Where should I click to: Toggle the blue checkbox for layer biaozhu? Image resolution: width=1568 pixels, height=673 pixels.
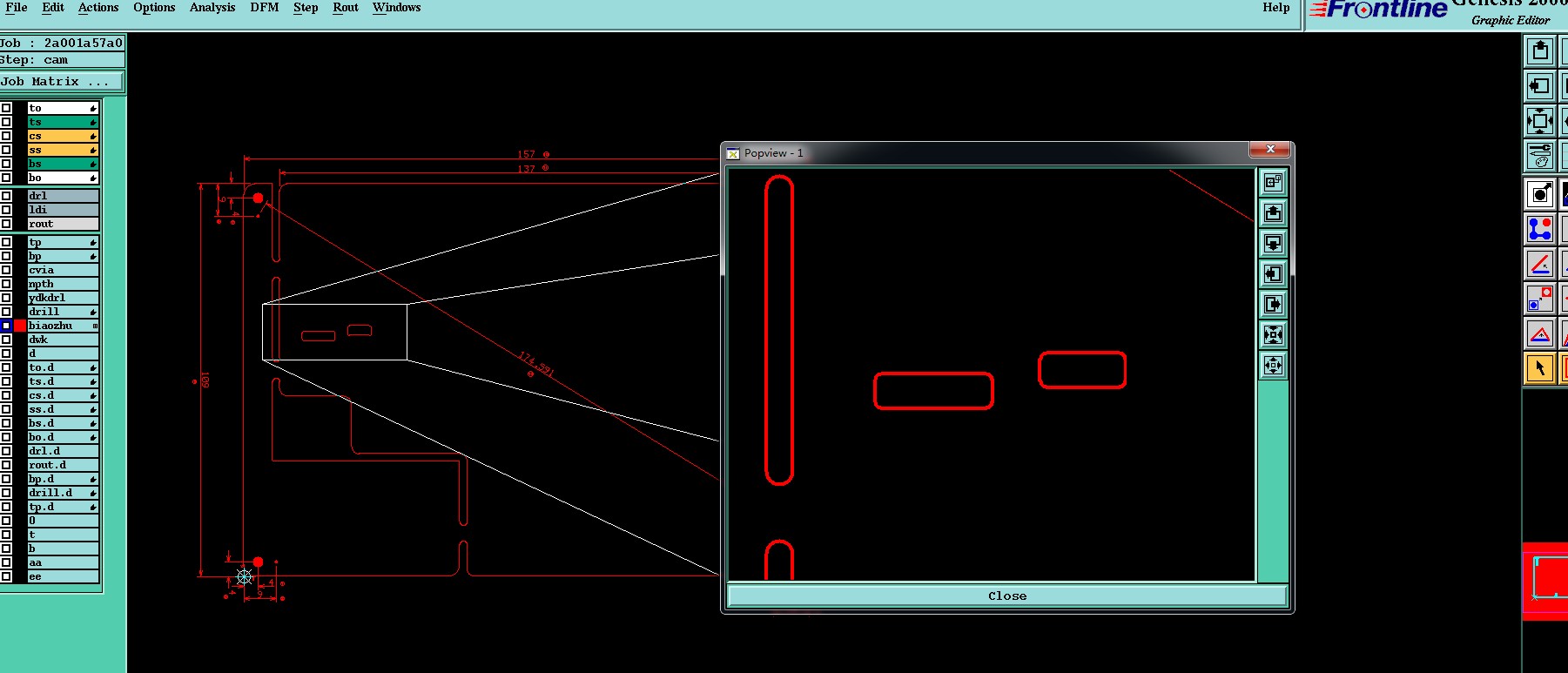(x=6, y=326)
